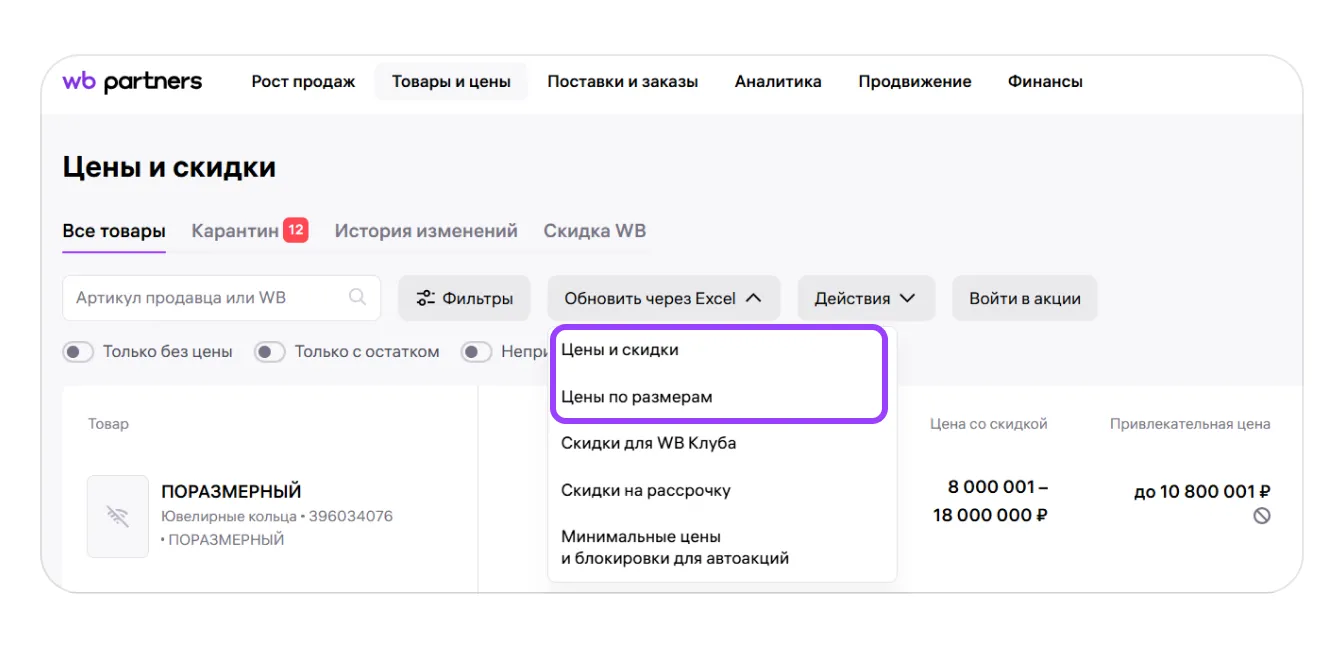Click the blocked icon under attractive price
This screenshot has width=1344, height=648.
coord(1262,516)
